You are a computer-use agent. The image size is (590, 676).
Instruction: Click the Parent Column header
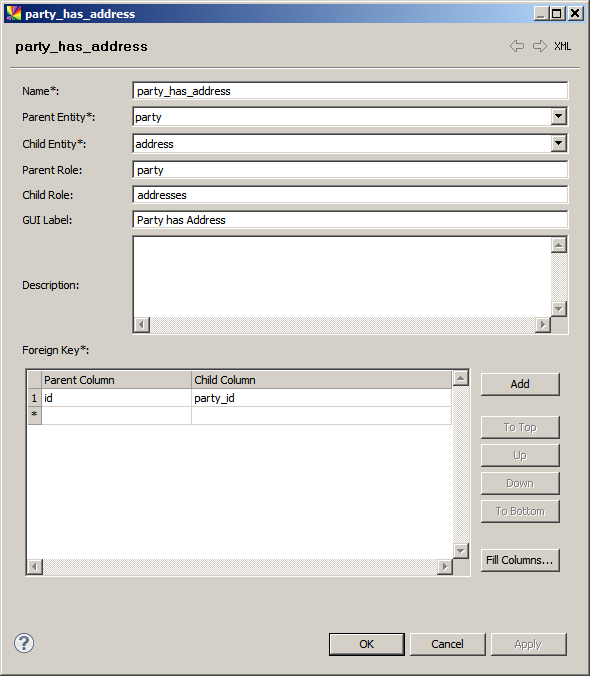116,380
